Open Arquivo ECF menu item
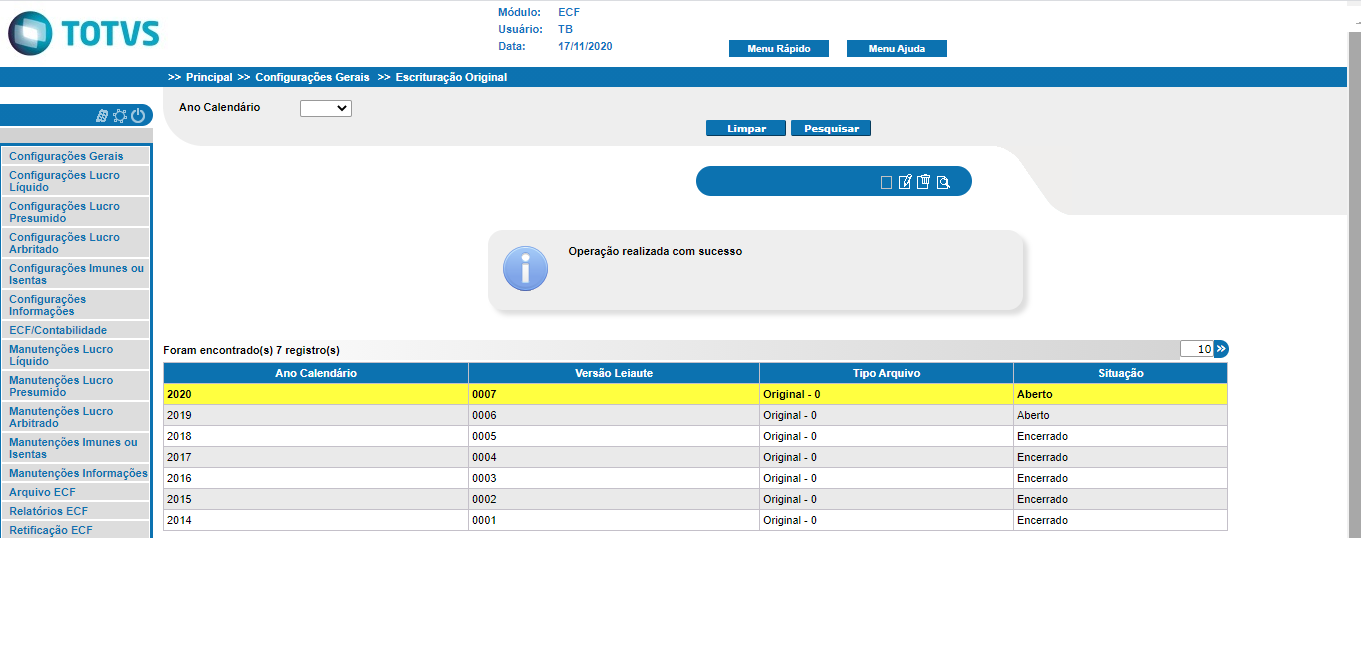 [75, 492]
